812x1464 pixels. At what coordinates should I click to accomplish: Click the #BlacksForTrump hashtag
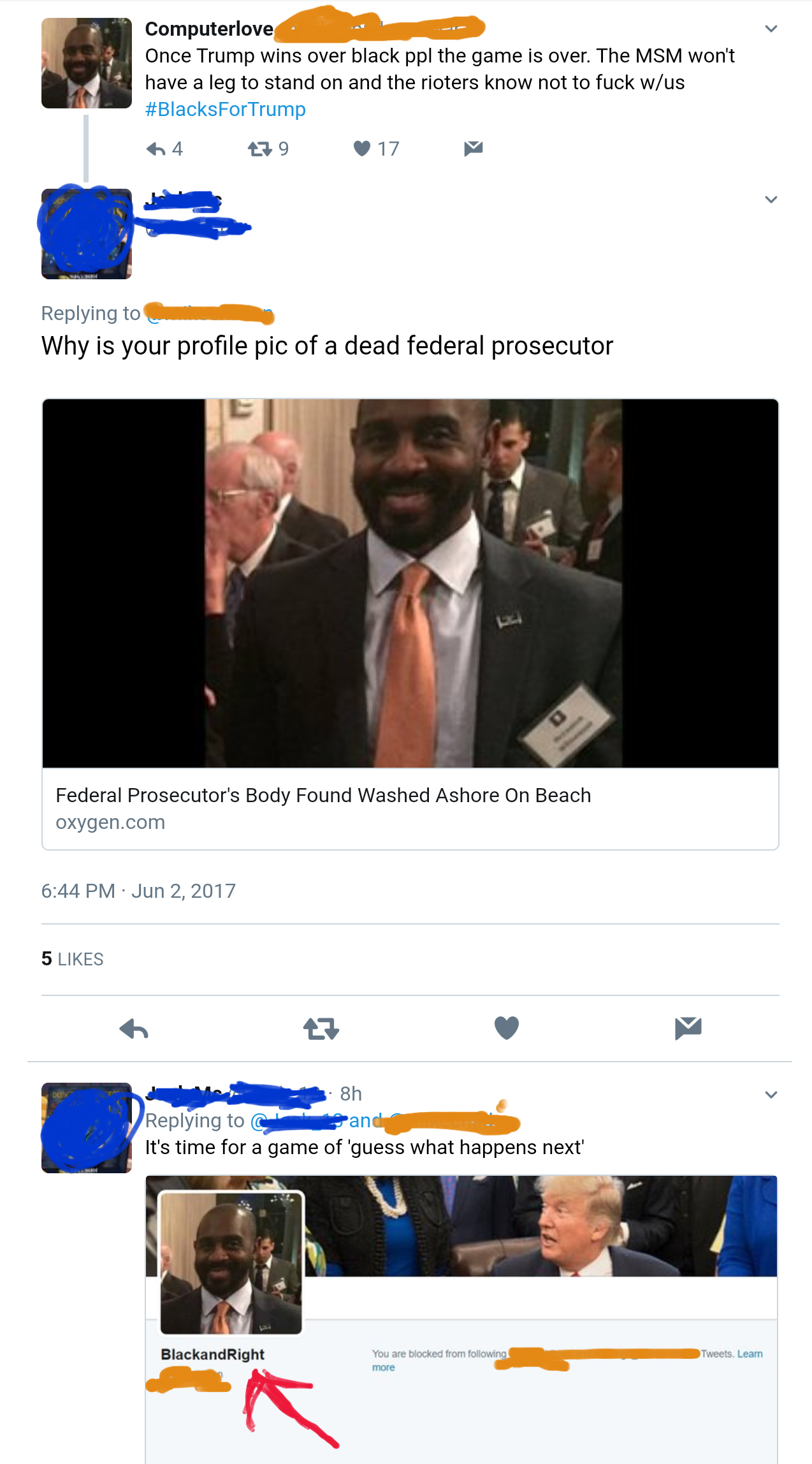tap(226, 109)
